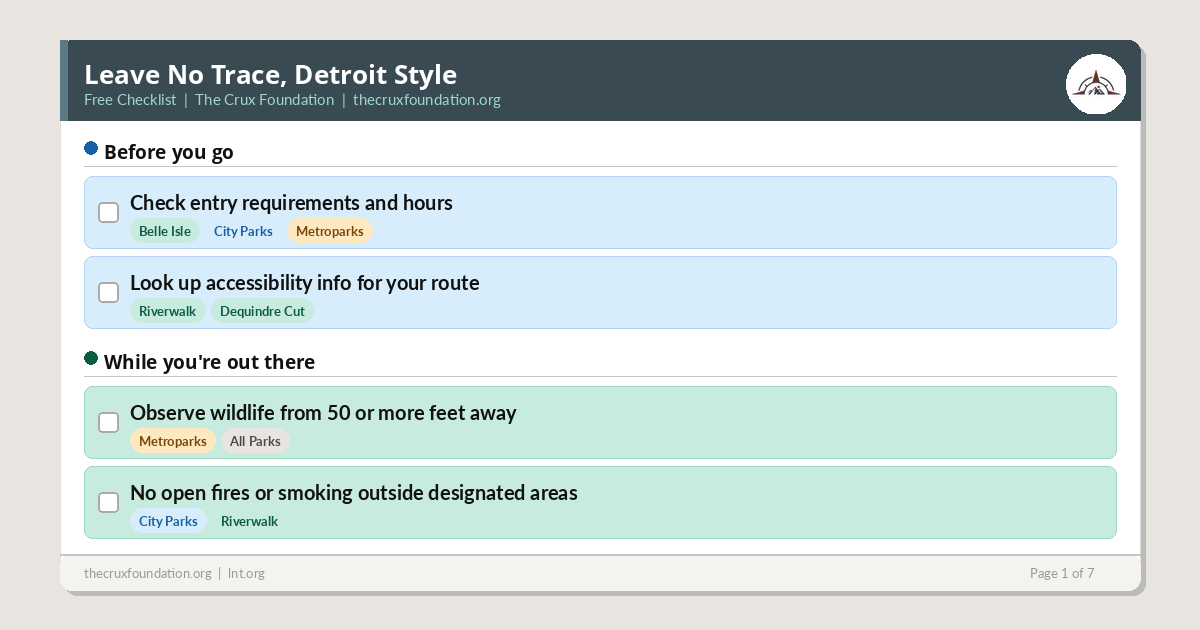Click the Crux Foundation mountain logo

click(1096, 84)
